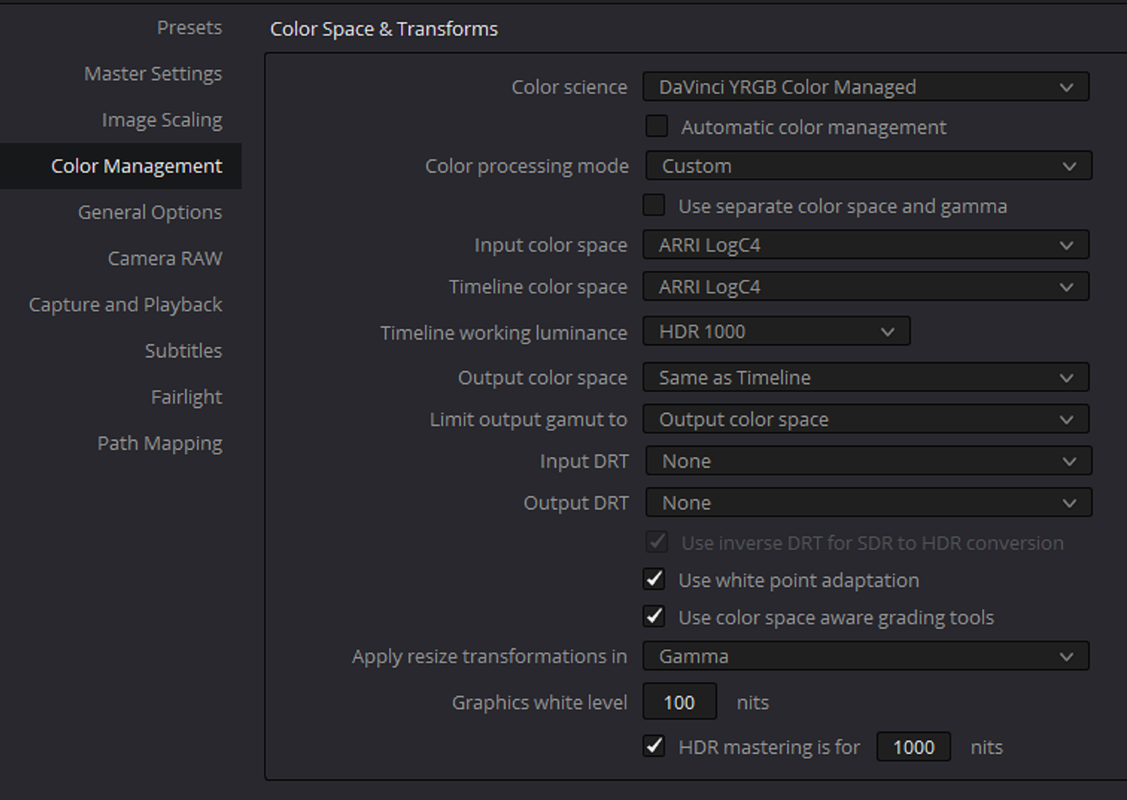Toggle HDR mastering is for checkbox
Image resolution: width=1127 pixels, height=800 pixels.
(x=653, y=746)
